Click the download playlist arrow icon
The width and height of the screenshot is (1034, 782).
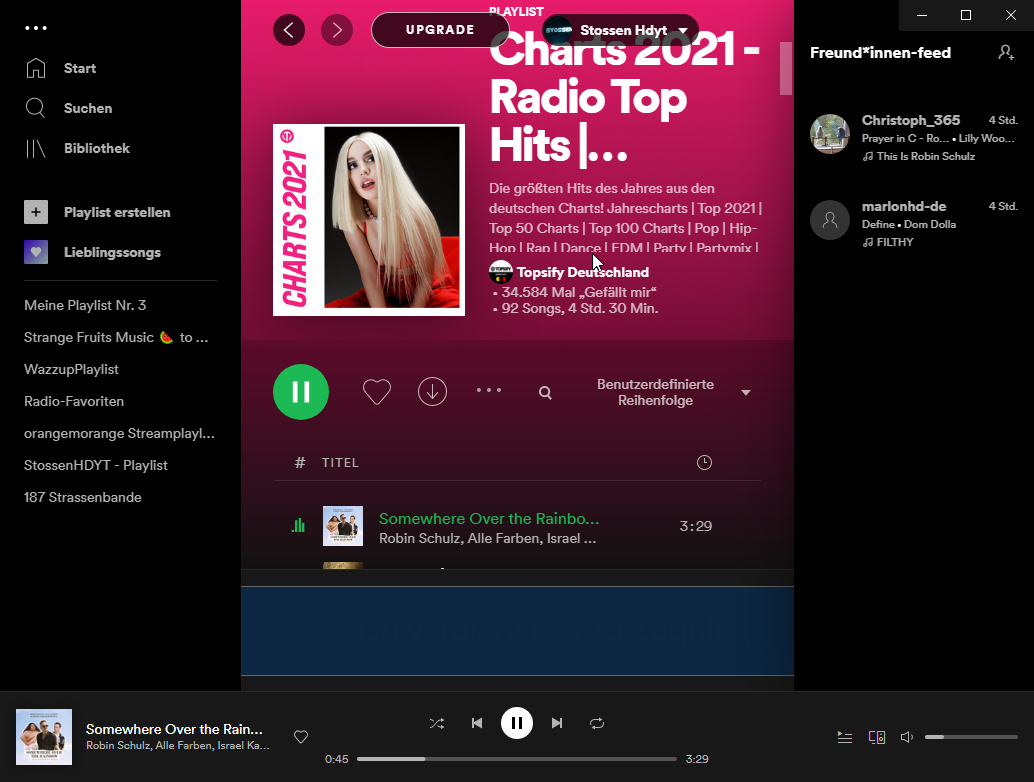point(432,392)
